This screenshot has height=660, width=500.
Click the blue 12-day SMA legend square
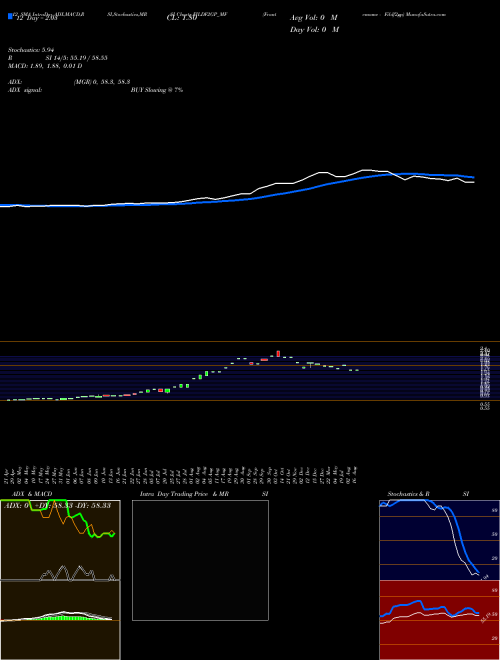10,16
